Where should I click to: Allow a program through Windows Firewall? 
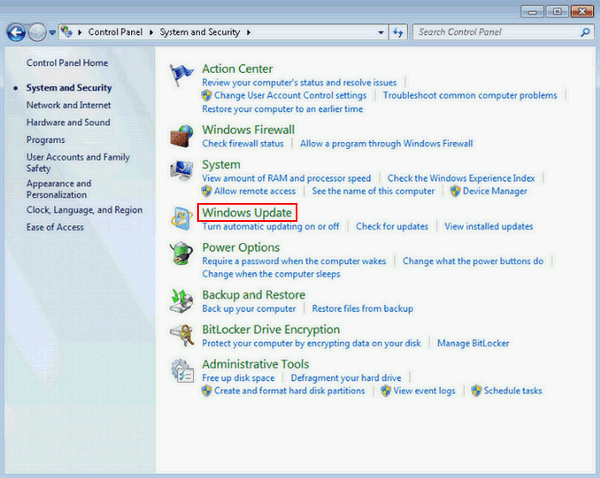(386, 144)
